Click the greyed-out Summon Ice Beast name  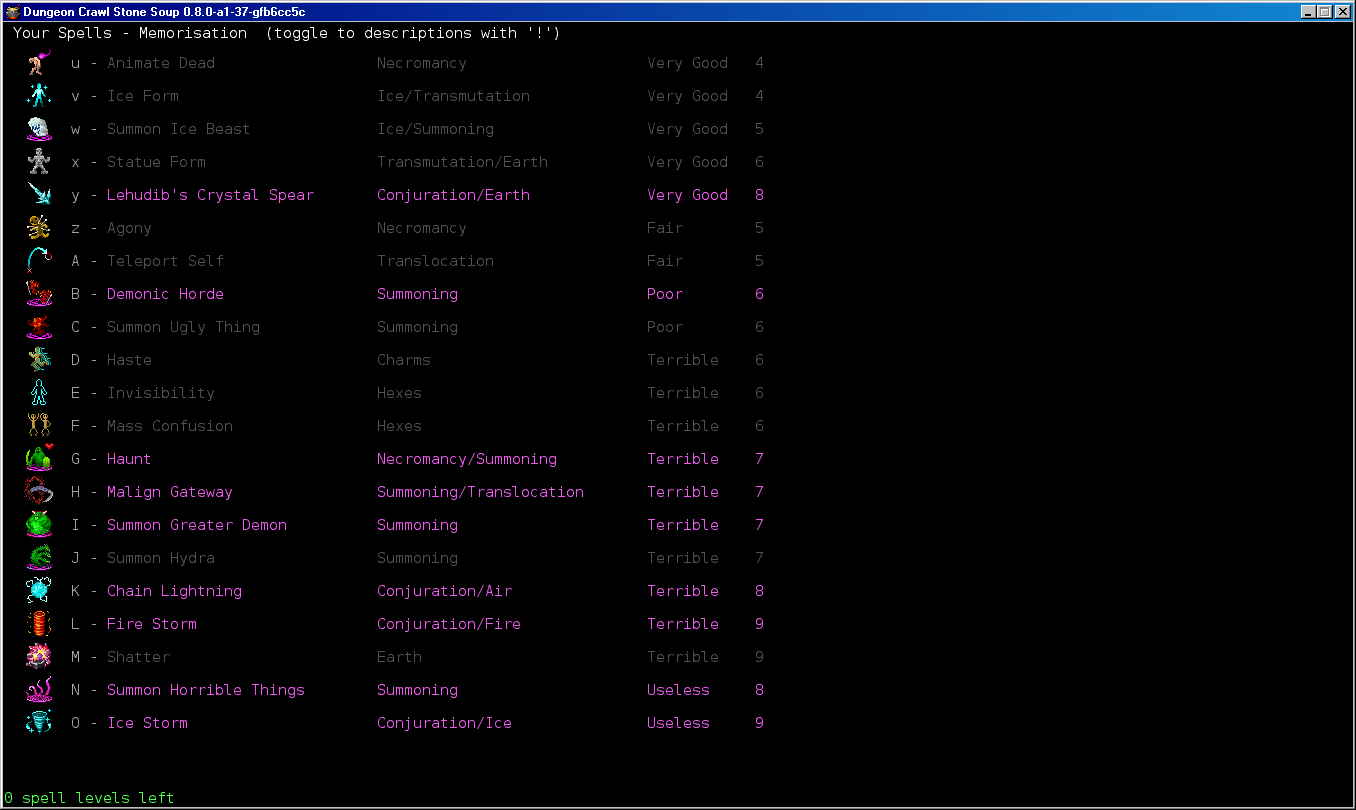tap(179, 129)
